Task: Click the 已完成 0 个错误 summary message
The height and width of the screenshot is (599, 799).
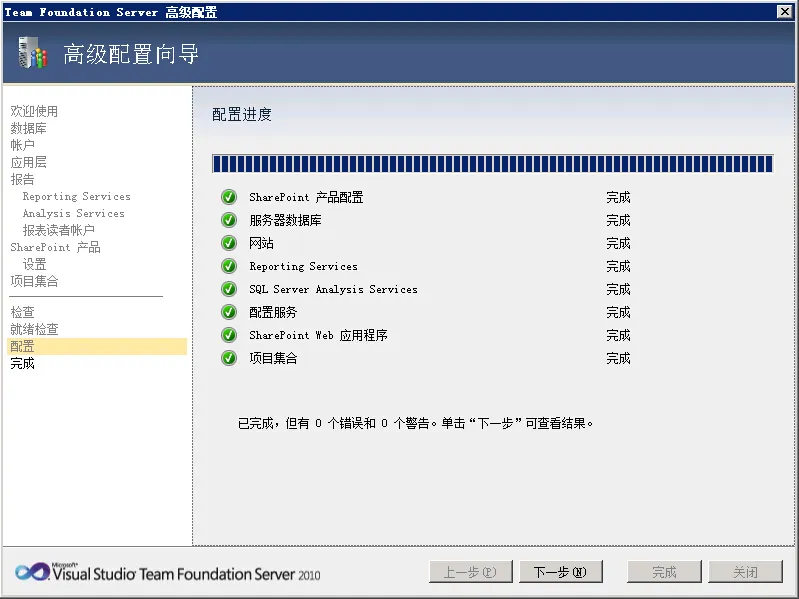Action: [415, 423]
